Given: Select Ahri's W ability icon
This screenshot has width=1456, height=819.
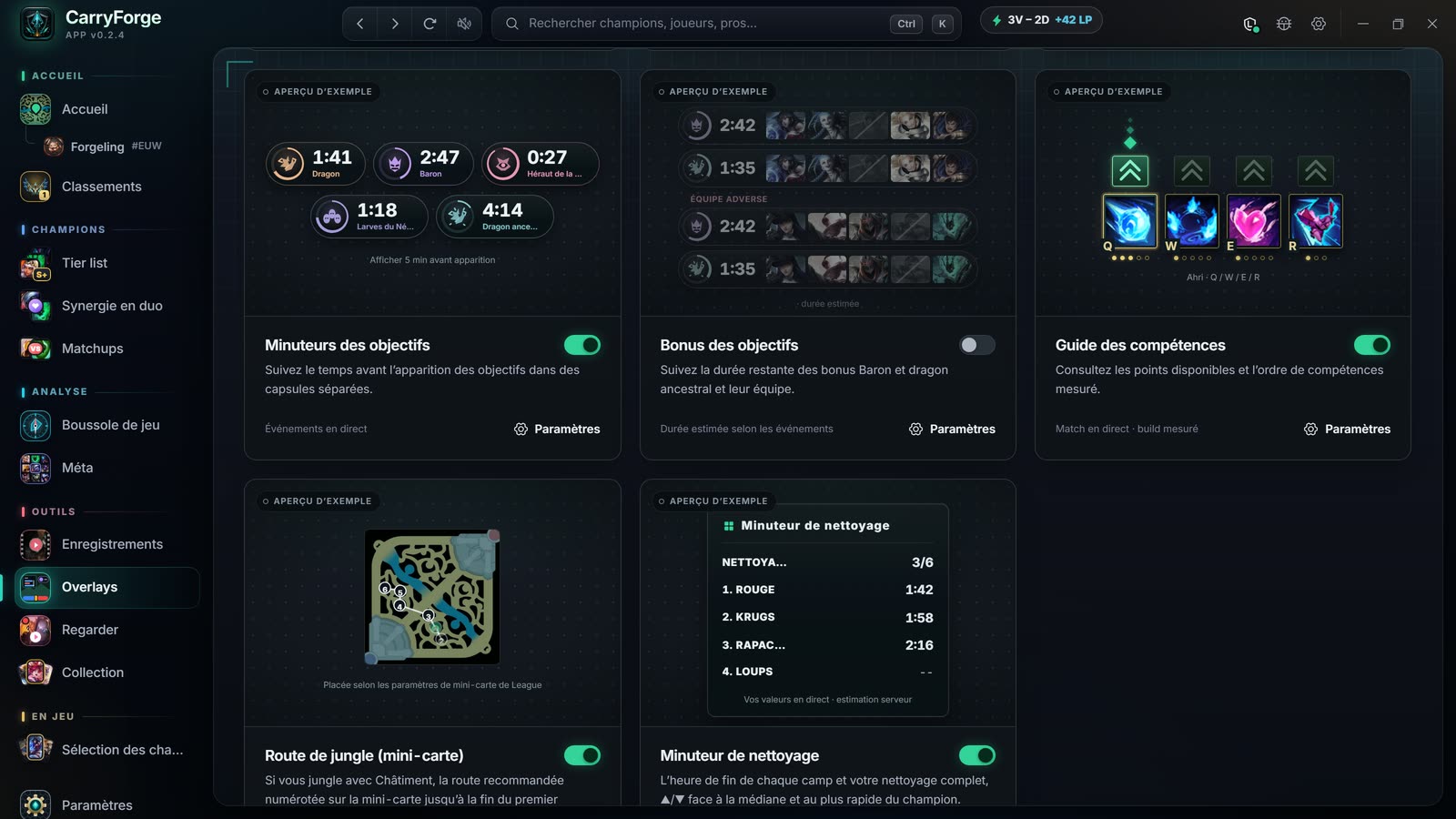Looking at the screenshot, I should coord(1192,221).
